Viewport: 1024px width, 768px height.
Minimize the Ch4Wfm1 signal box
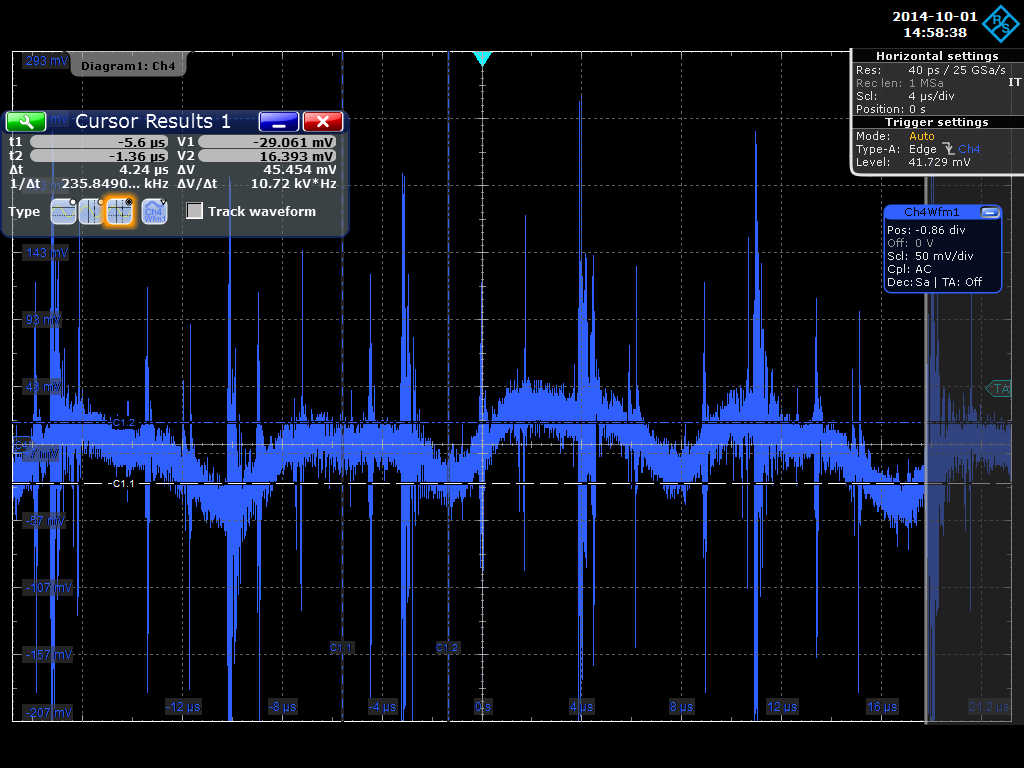click(990, 212)
